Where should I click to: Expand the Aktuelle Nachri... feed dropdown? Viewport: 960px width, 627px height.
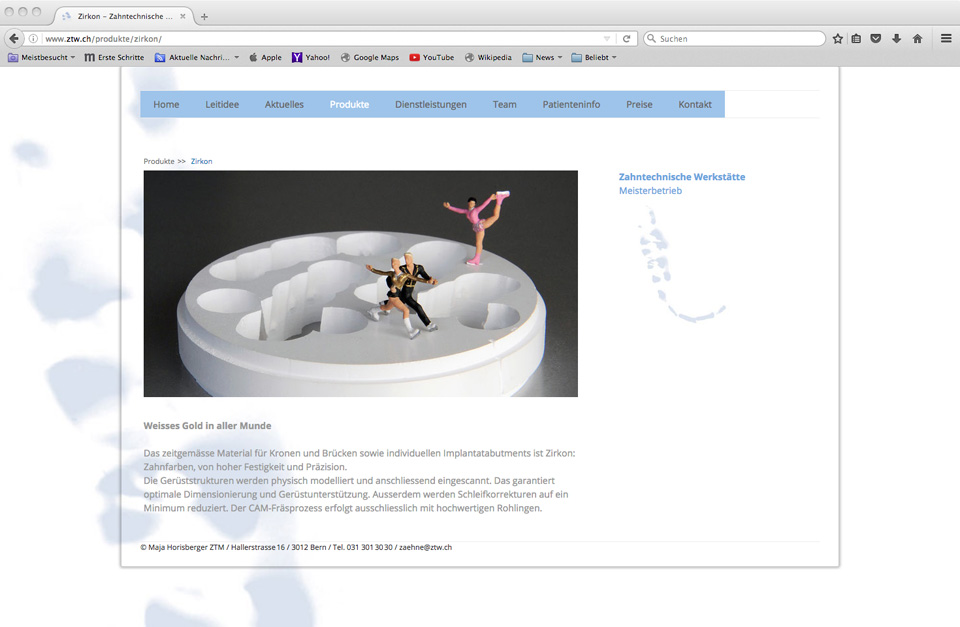click(197, 58)
